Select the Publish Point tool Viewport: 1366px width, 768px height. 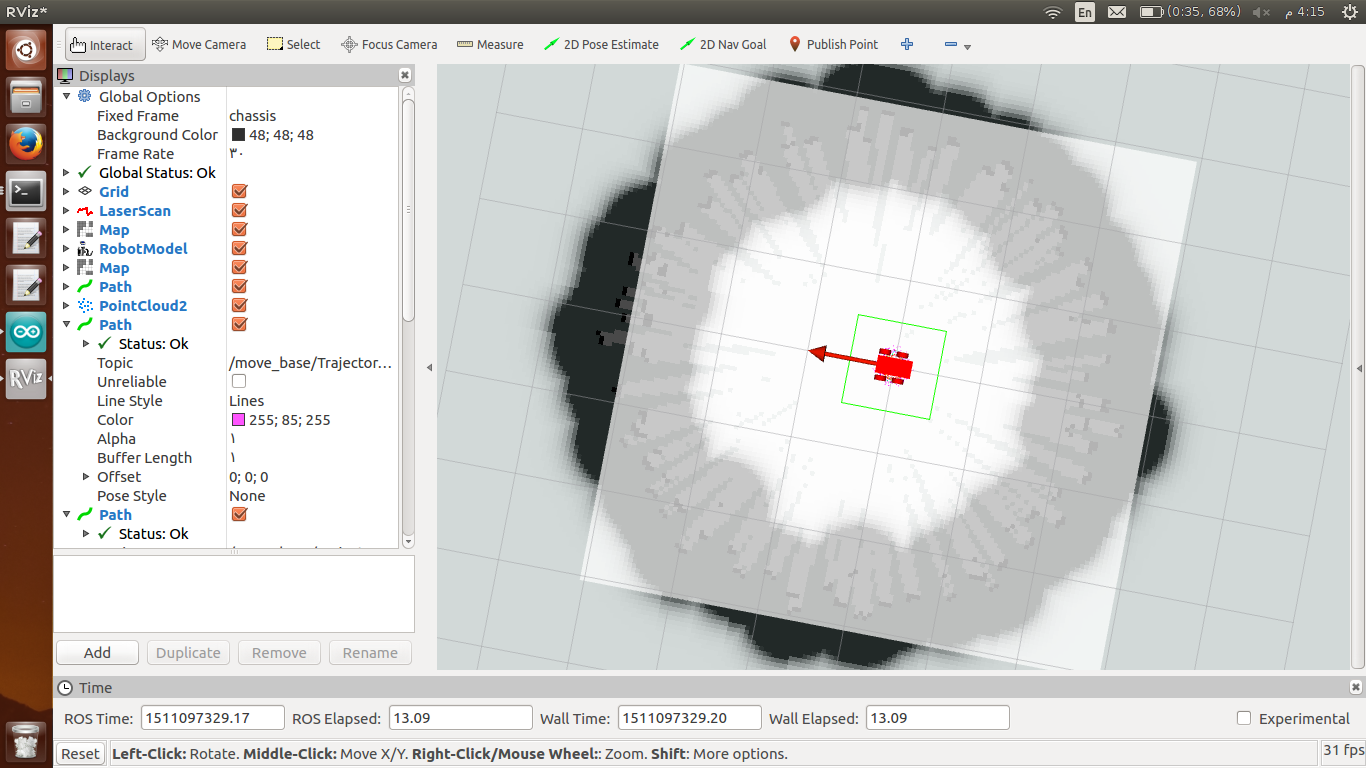[x=833, y=44]
